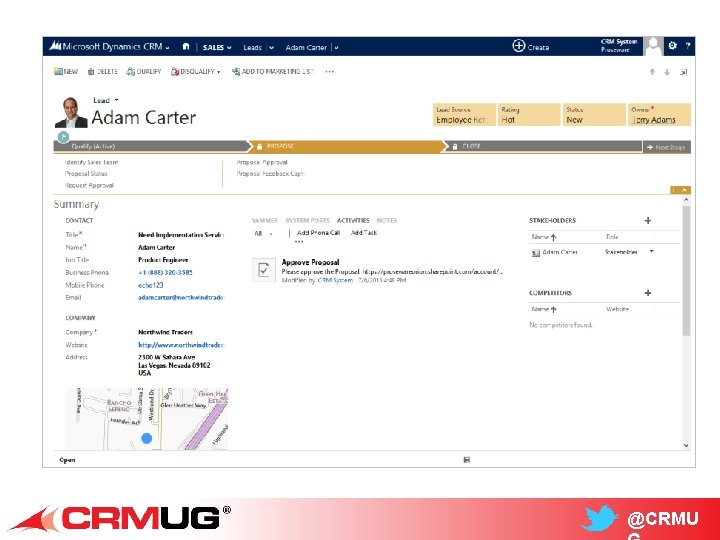Open the Approve Proposal activity
The height and width of the screenshot is (540, 720).
[x=310, y=262]
